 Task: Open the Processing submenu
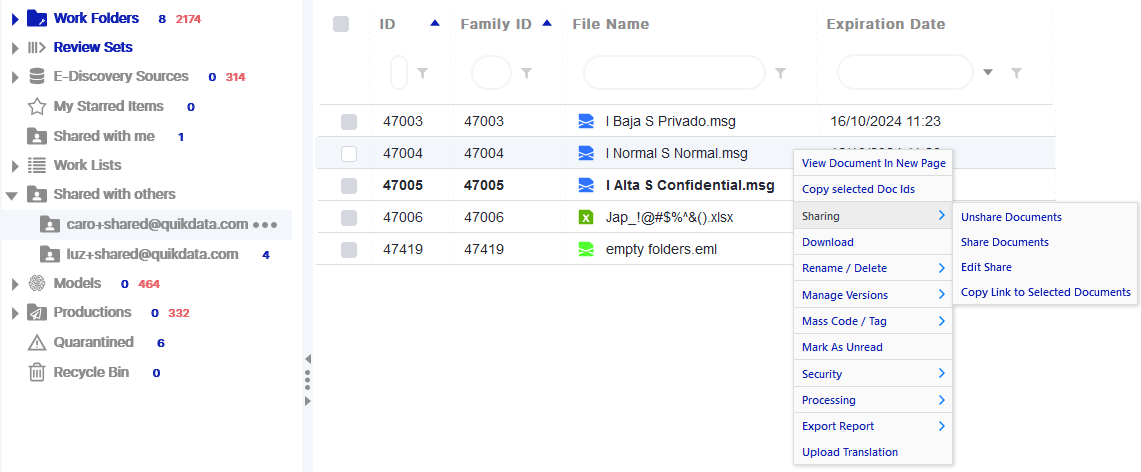click(x=872, y=400)
